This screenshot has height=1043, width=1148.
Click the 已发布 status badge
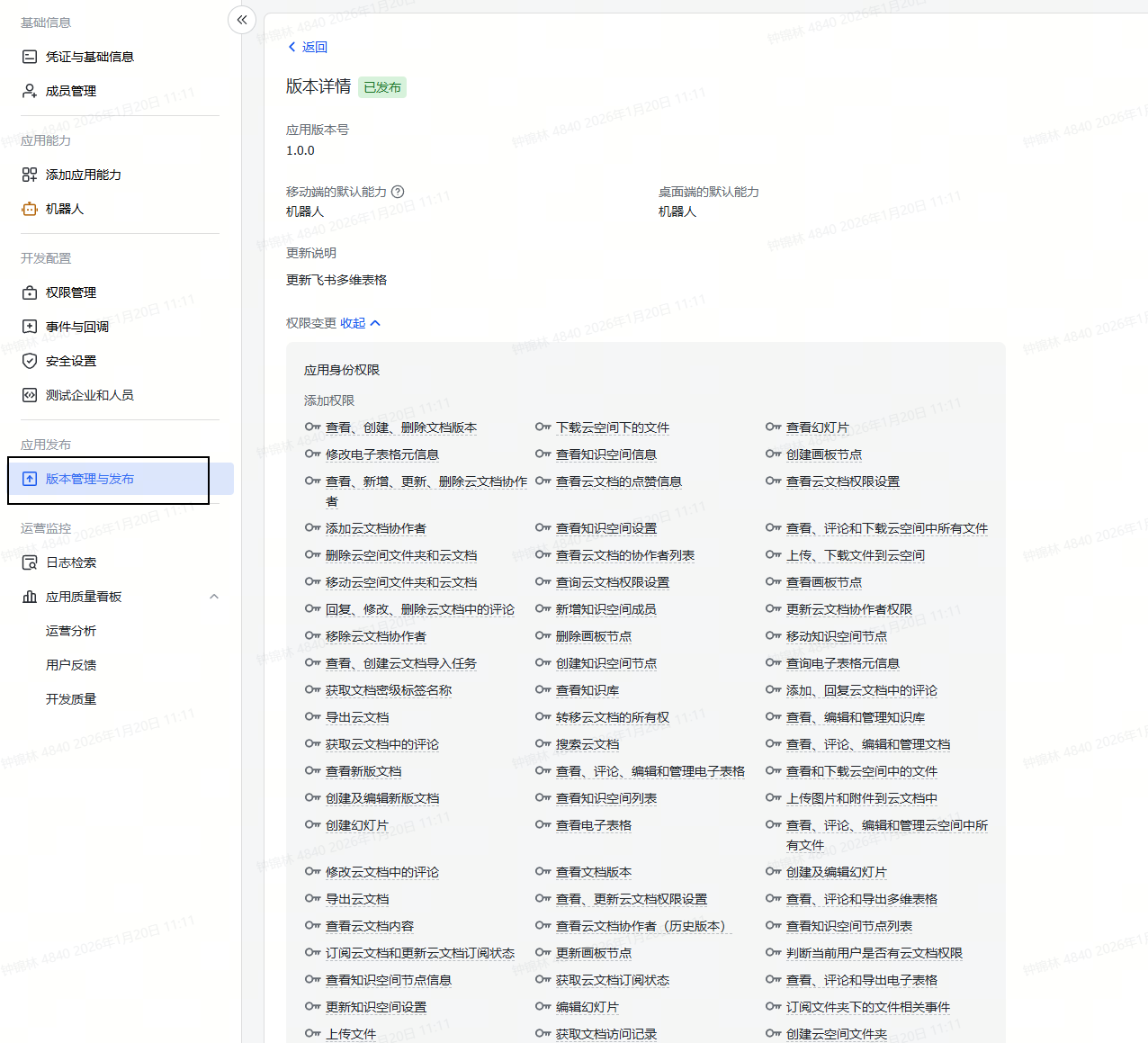382,87
